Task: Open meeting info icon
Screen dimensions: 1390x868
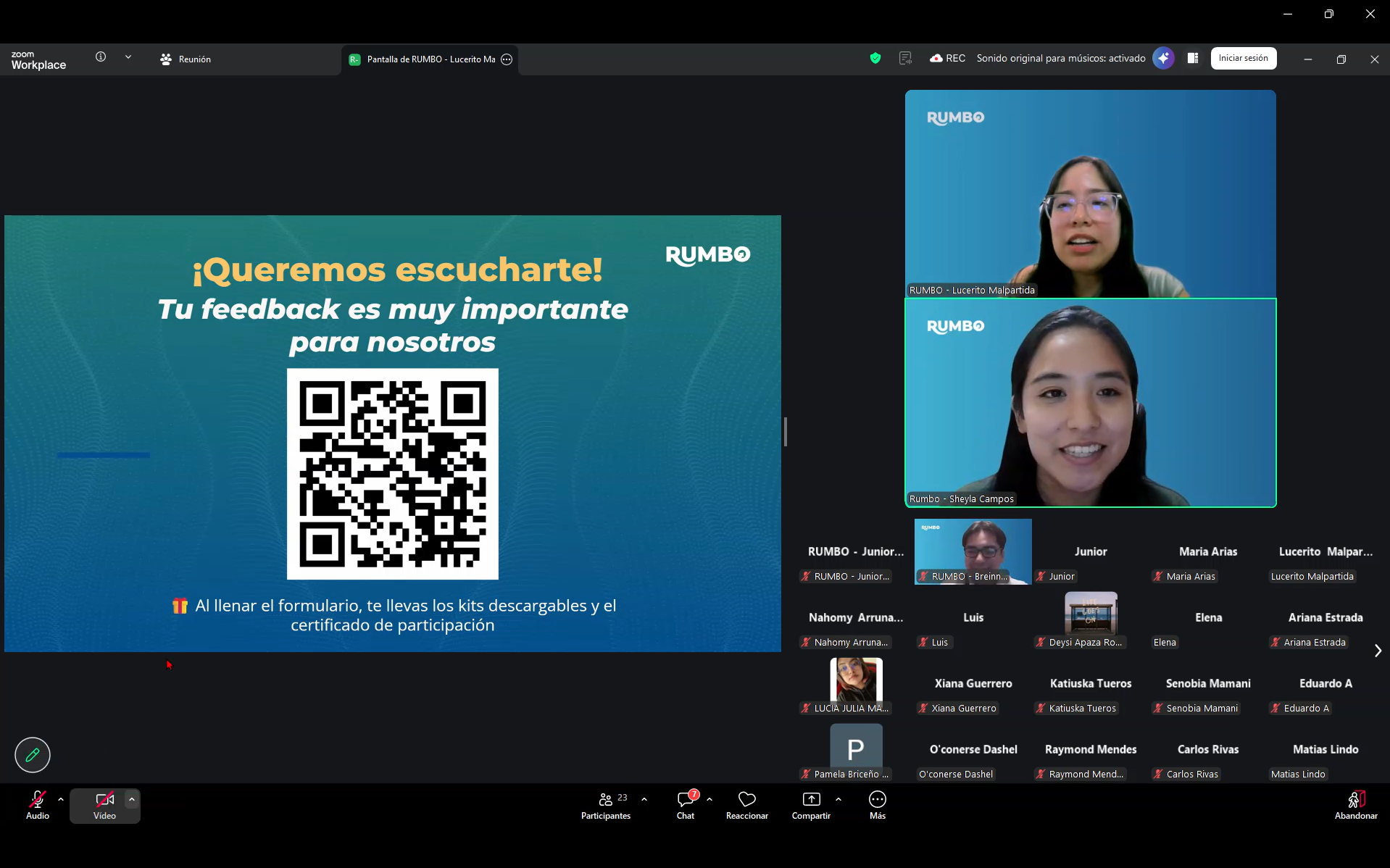Action: [x=101, y=57]
